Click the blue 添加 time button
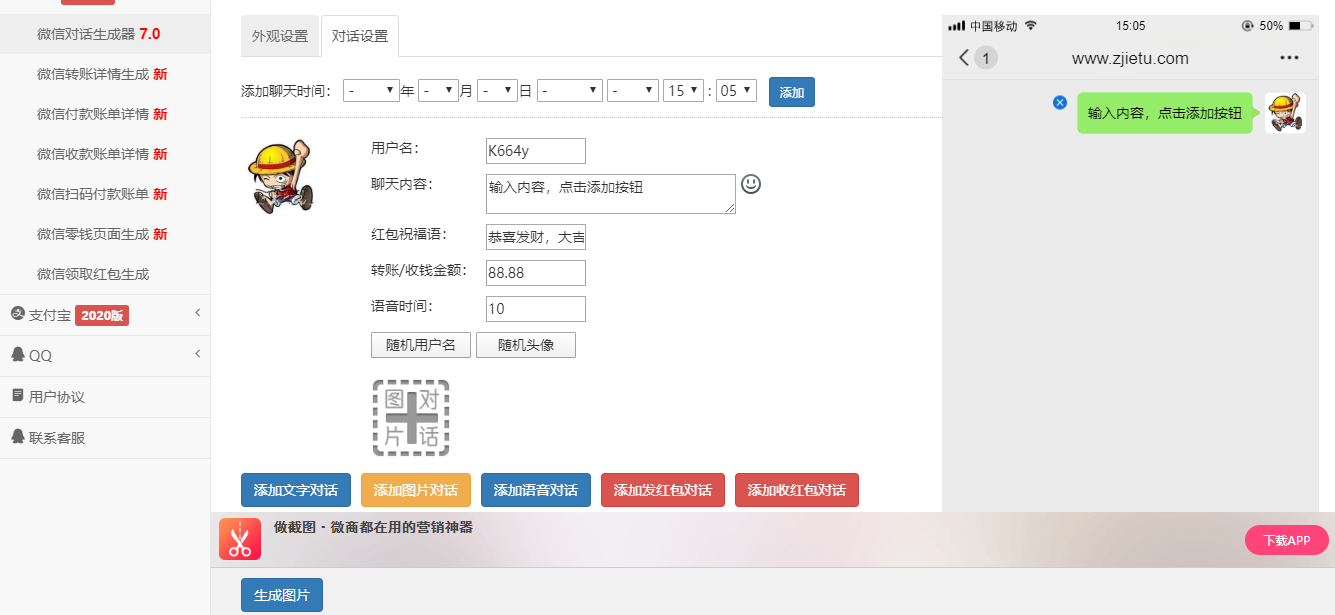The height and width of the screenshot is (615, 1335). (792, 92)
